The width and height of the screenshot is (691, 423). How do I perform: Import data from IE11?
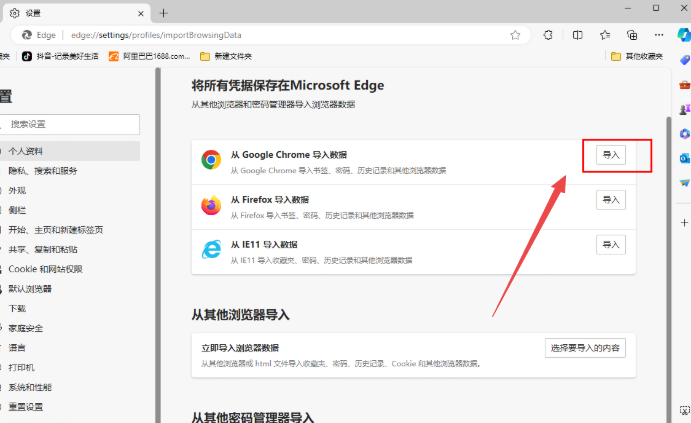[611, 245]
